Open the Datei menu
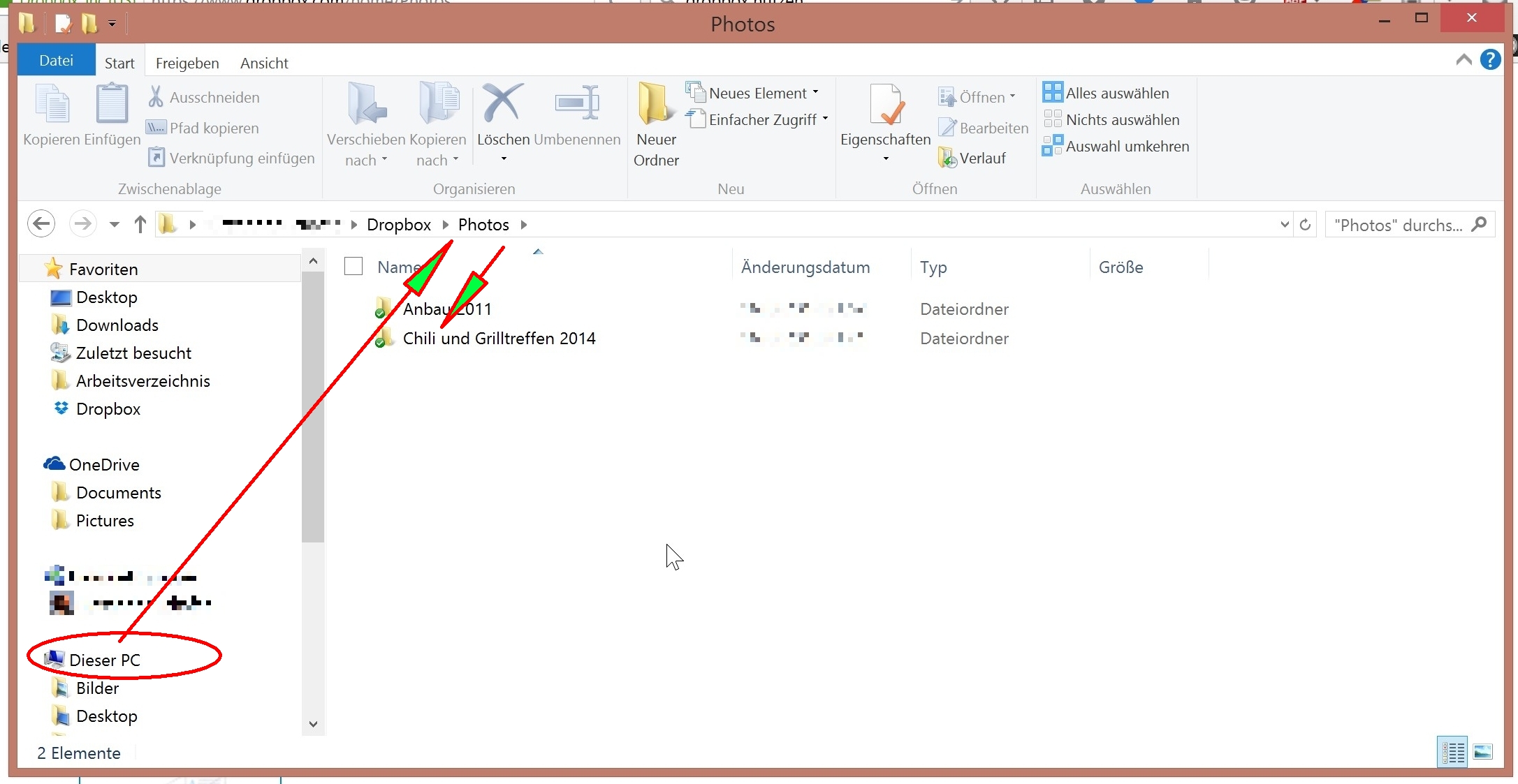The image size is (1518, 784). coord(56,61)
